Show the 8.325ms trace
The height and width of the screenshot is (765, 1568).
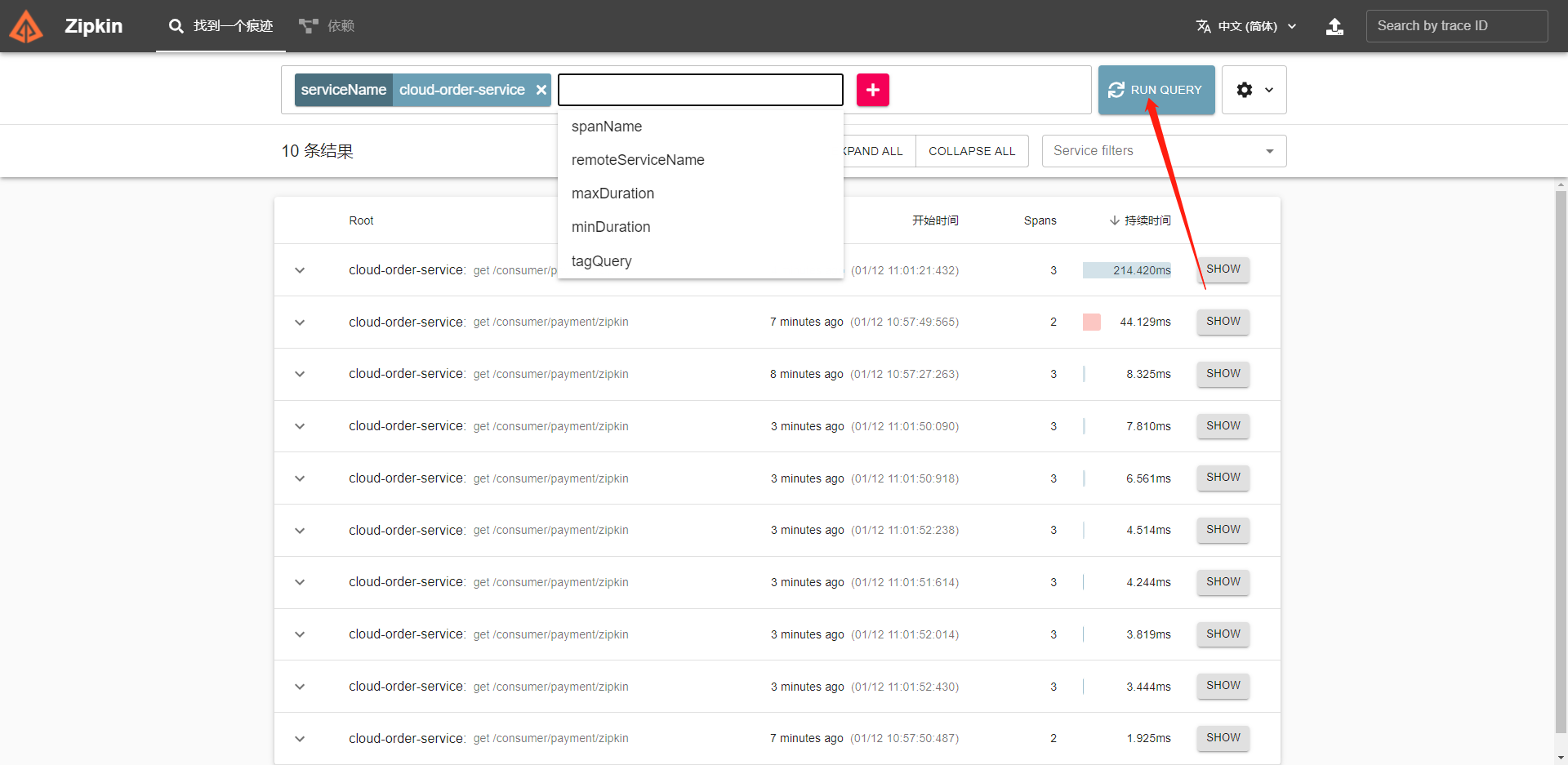click(x=1223, y=374)
